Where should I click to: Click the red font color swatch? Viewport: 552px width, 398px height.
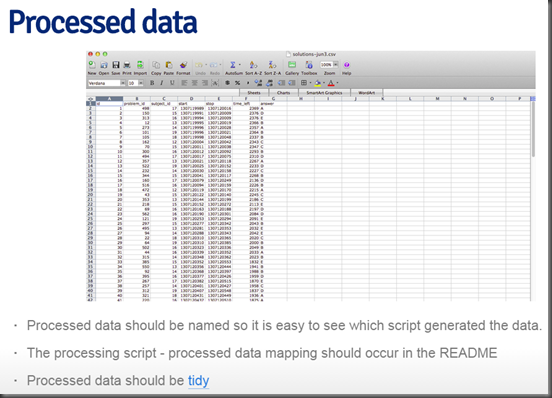coord(331,83)
